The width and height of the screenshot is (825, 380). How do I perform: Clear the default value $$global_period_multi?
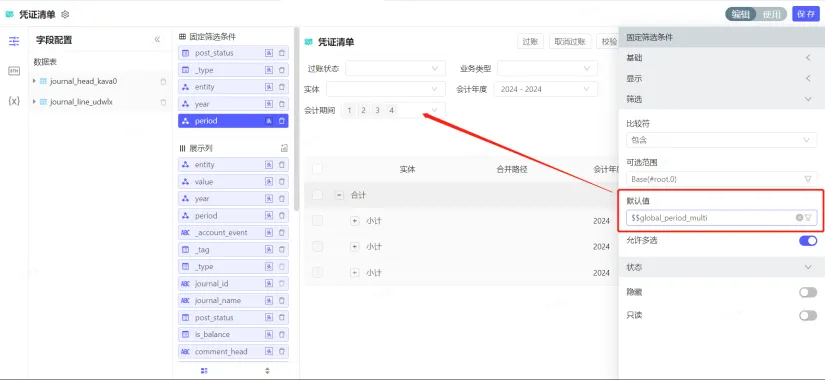[799, 217]
